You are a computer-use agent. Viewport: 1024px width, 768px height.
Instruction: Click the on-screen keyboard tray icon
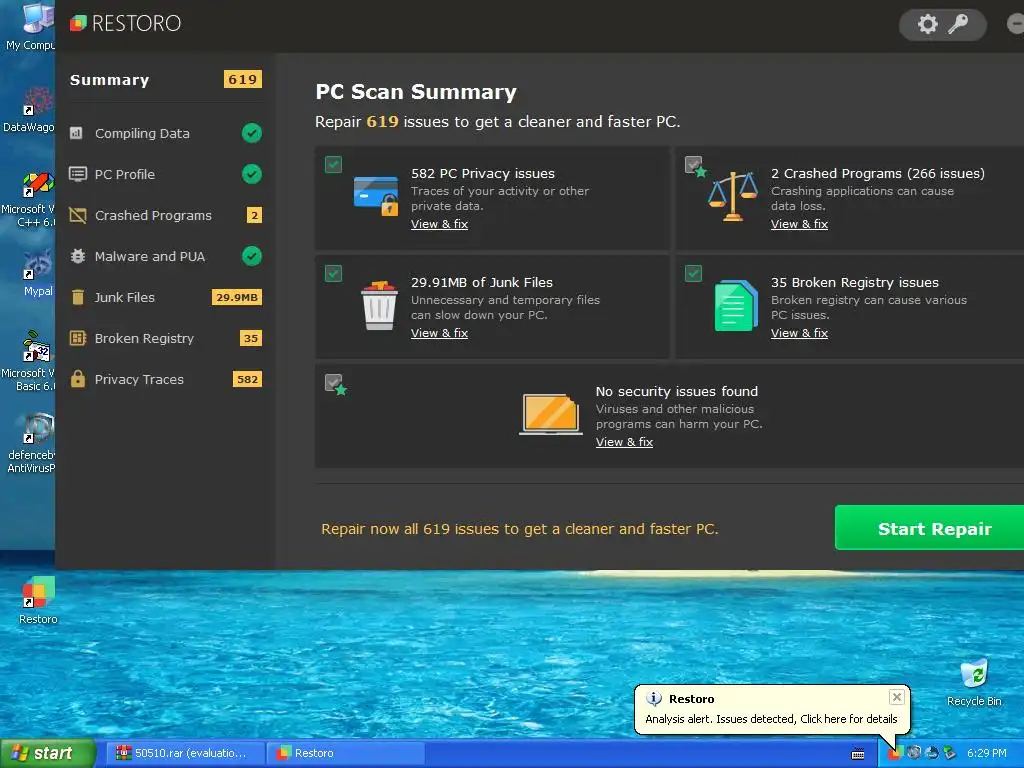pyautogui.click(x=858, y=754)
